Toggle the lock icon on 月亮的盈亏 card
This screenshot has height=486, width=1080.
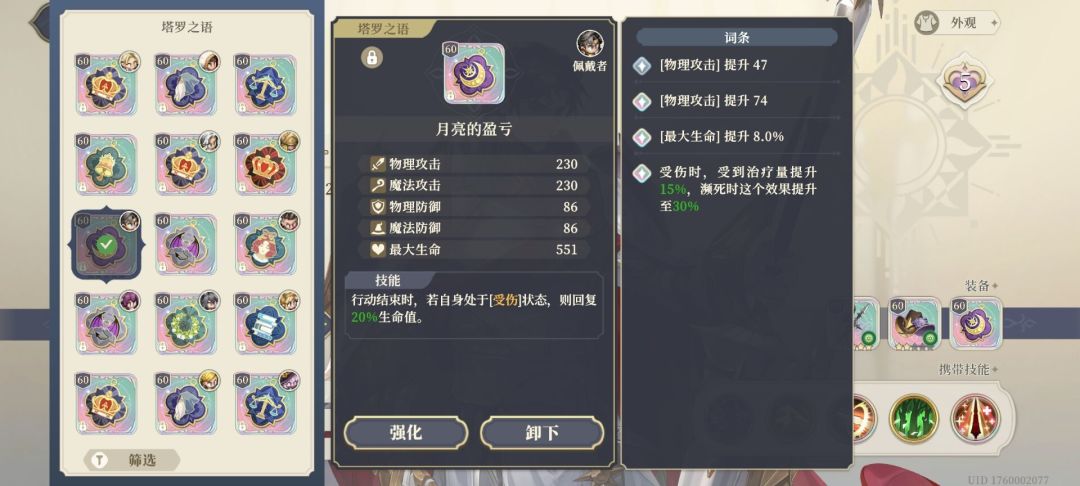[x=372, y=58]
